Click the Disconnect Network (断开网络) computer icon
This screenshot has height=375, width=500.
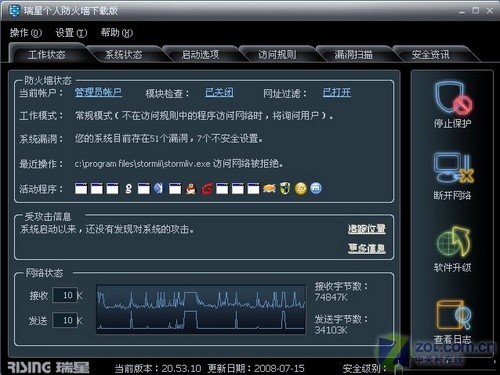click(x=454, y=168)
